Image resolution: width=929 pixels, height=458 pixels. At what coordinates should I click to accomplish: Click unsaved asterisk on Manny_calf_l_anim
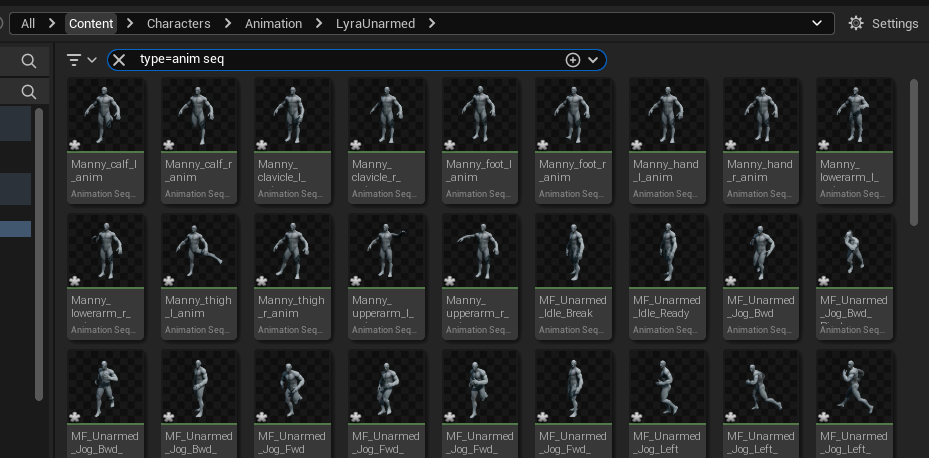click(75, 145)
